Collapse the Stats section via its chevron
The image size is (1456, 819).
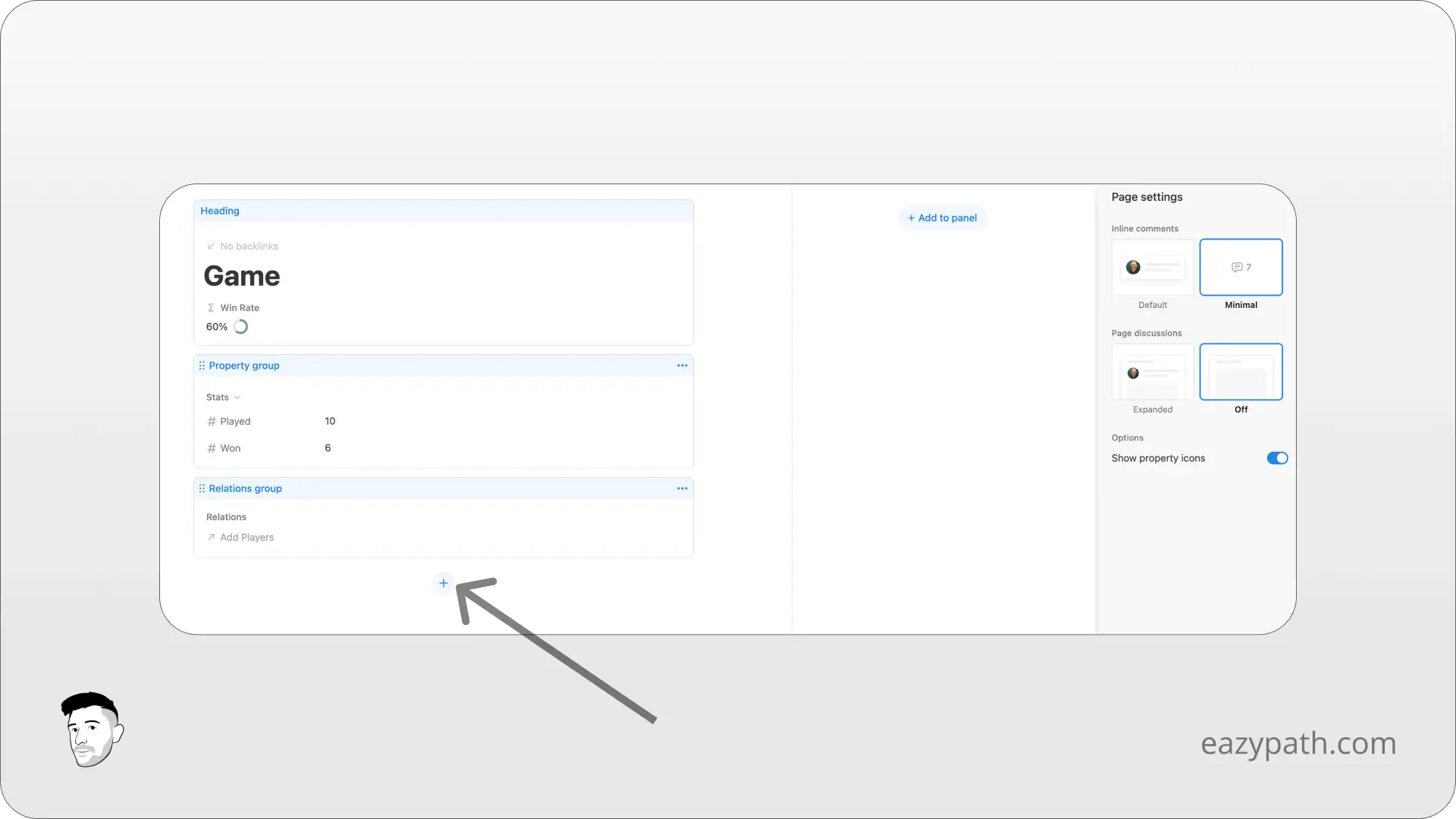pyautogui.click(x=236, y=397)
